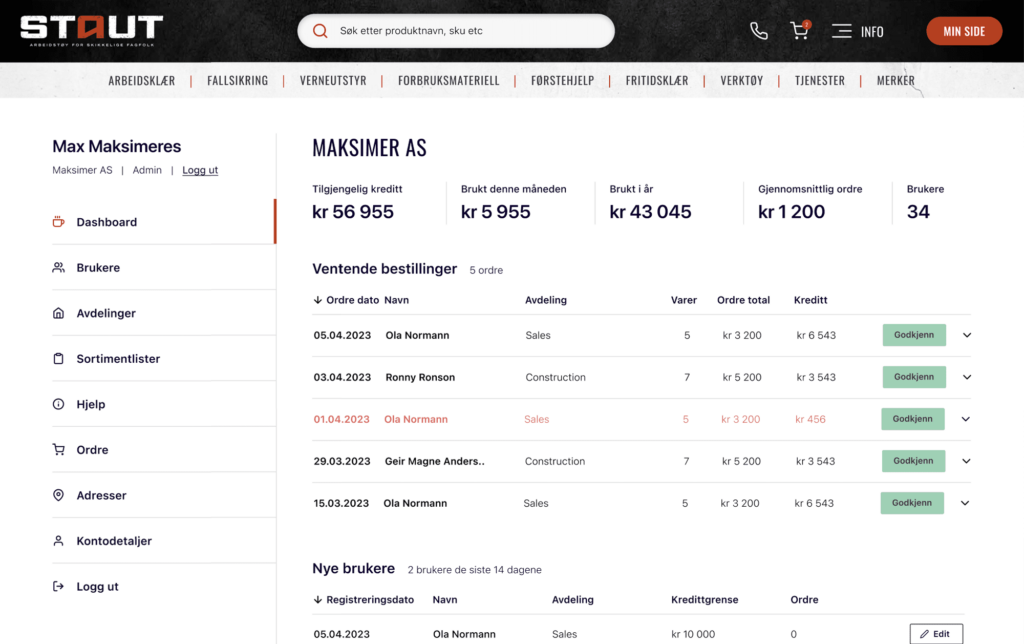Click the Logg ut link under username
The height and width of the screenshot is (644, 1024).
click(x=200, y=170)
